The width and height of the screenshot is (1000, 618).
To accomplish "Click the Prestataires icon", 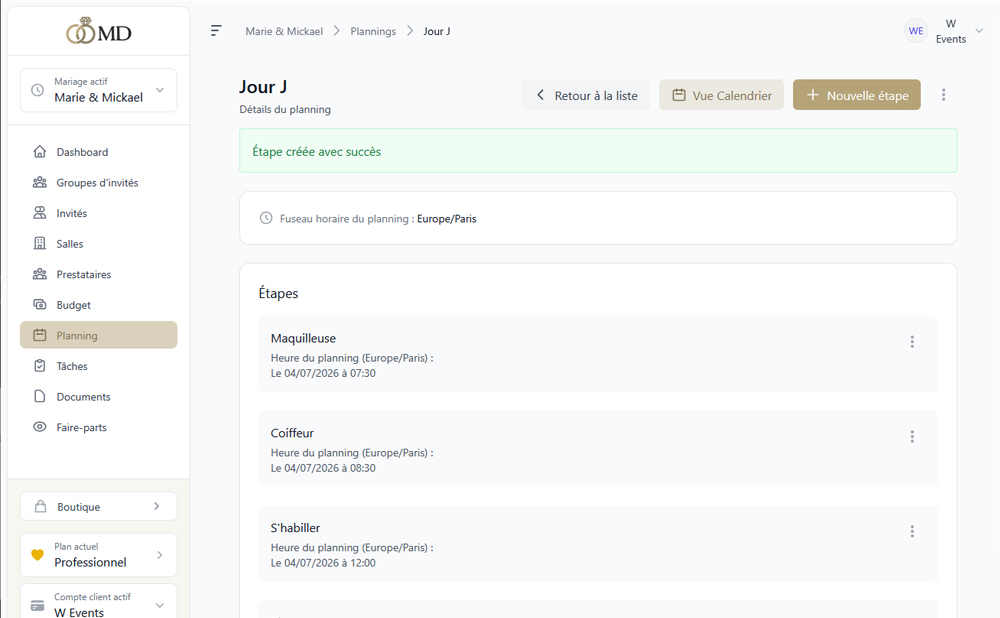I will pos(40,274).
